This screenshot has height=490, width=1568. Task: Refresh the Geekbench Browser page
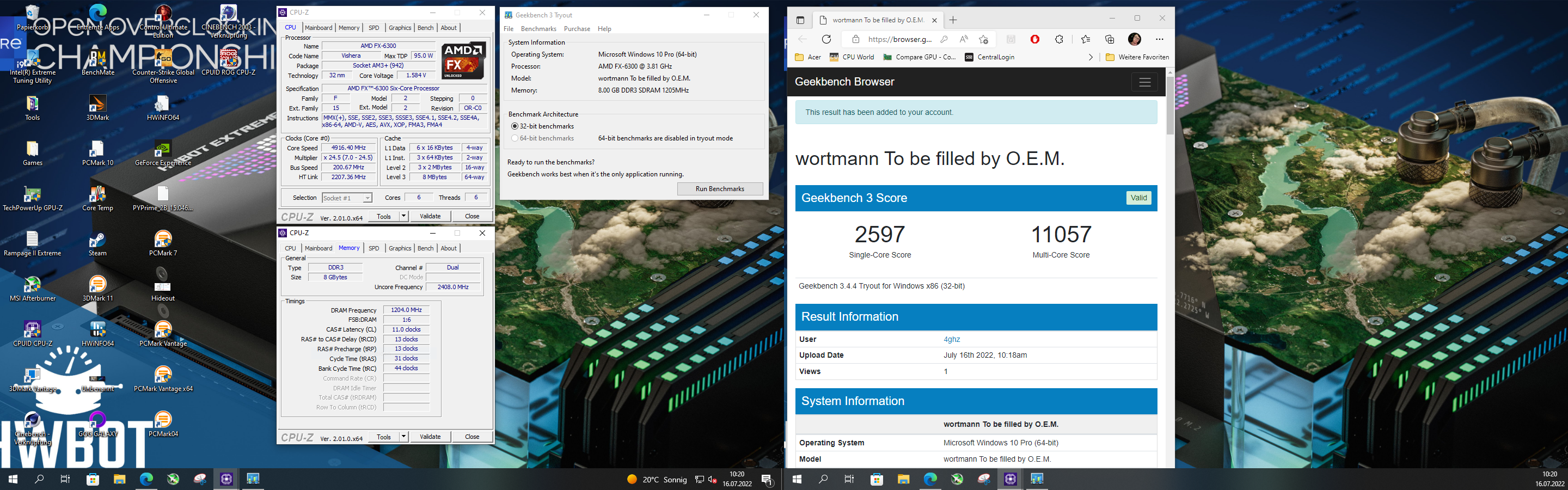[x=826, y=40]
